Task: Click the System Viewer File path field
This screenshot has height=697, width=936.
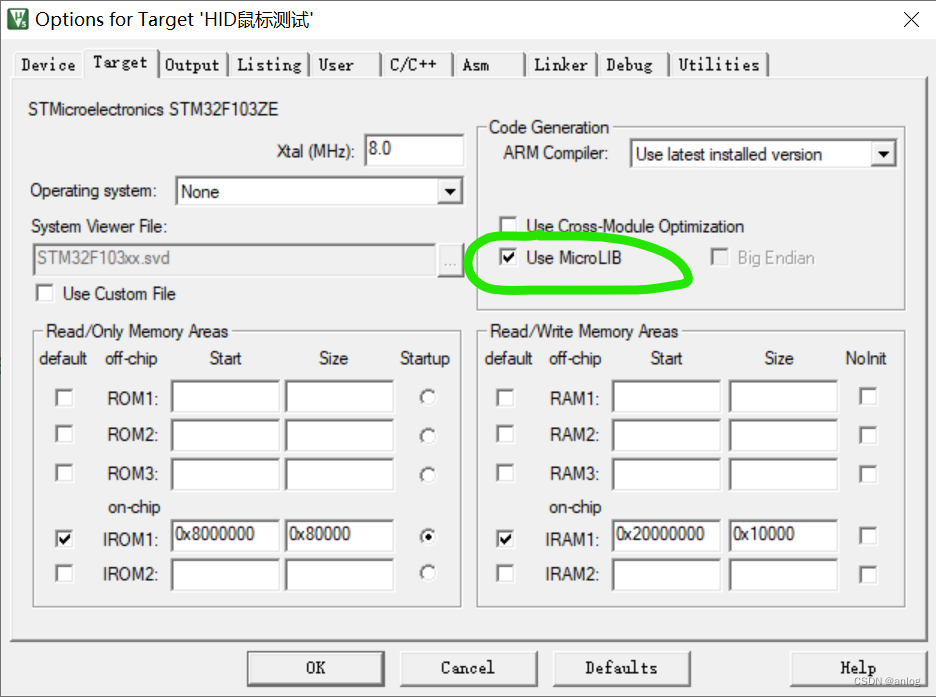Action: click(234, 259)
